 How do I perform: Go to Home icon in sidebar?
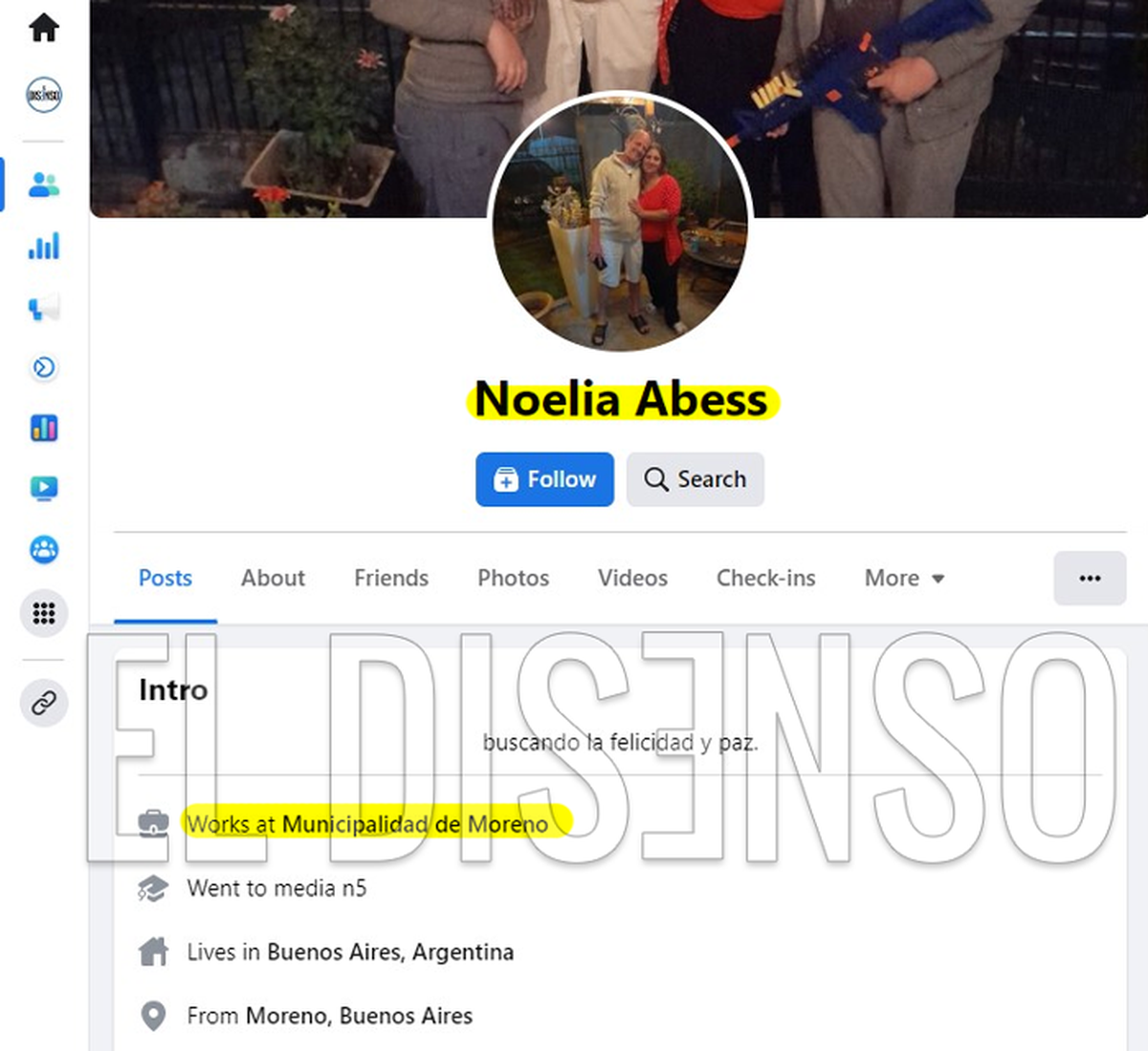44,28
